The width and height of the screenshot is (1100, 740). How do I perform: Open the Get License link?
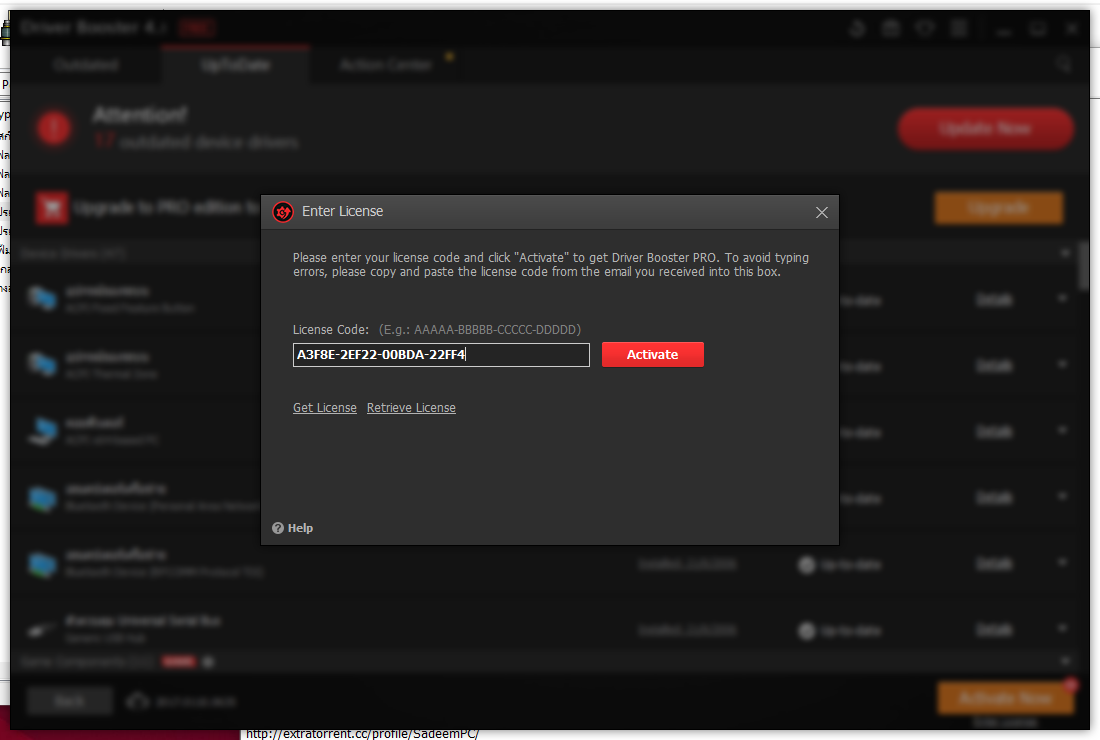325,408
